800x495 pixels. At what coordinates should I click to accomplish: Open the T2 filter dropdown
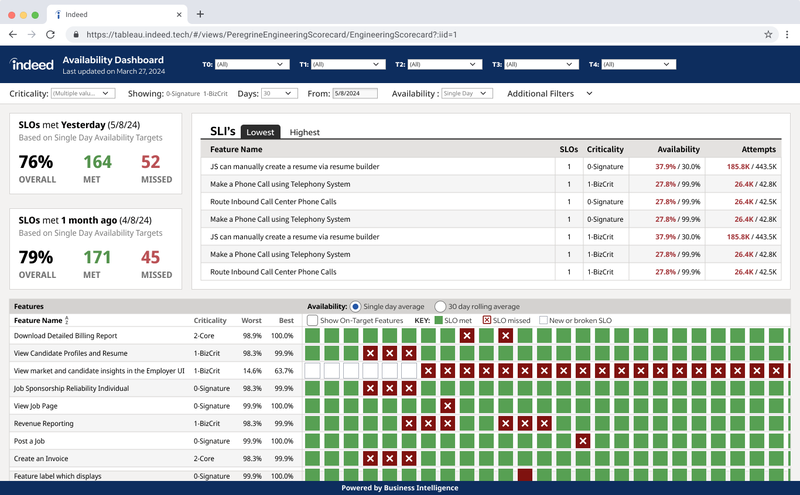point(445,64)
